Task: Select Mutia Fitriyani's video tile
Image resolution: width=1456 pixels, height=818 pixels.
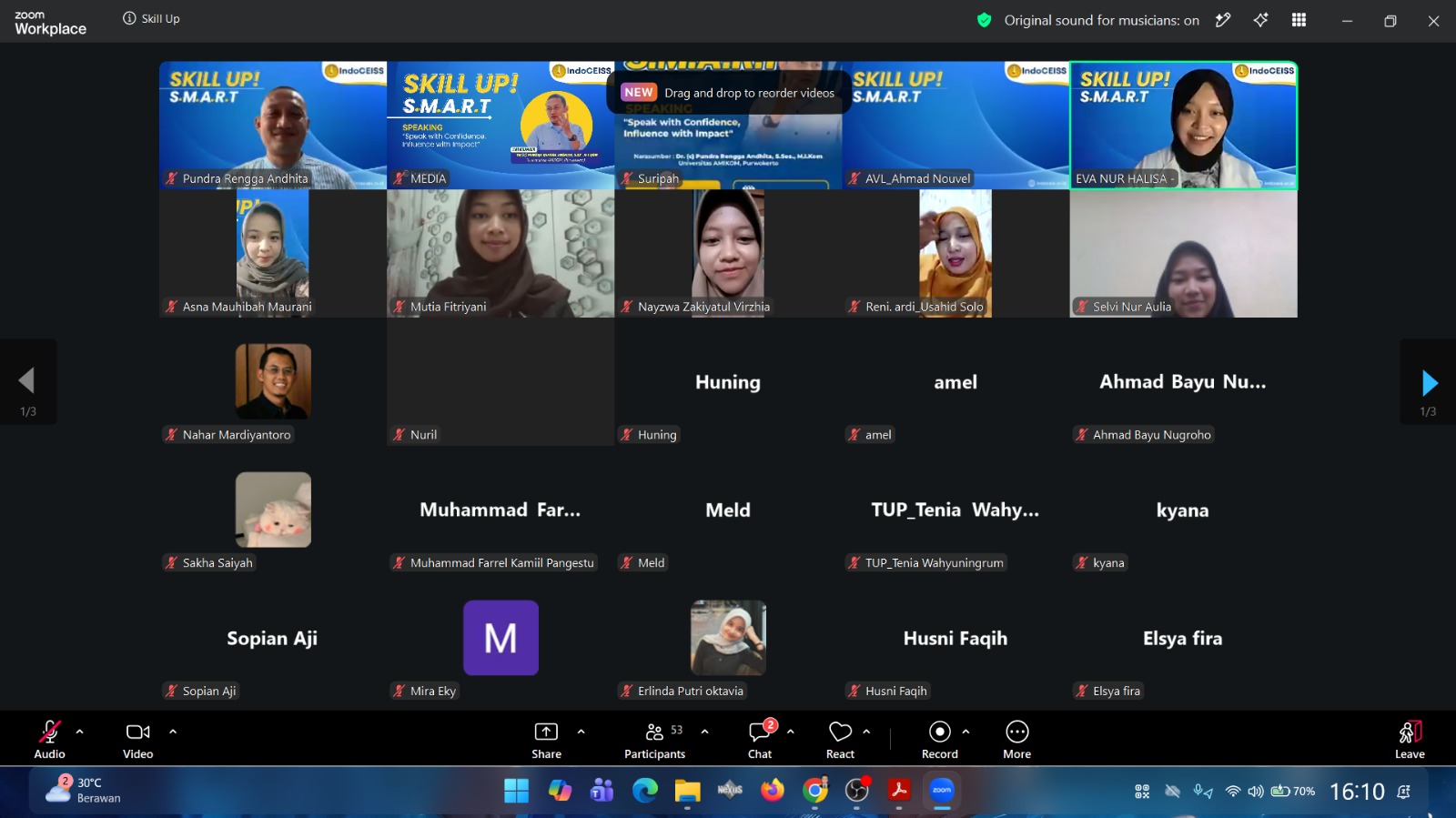Action: (x=500, y=253)
